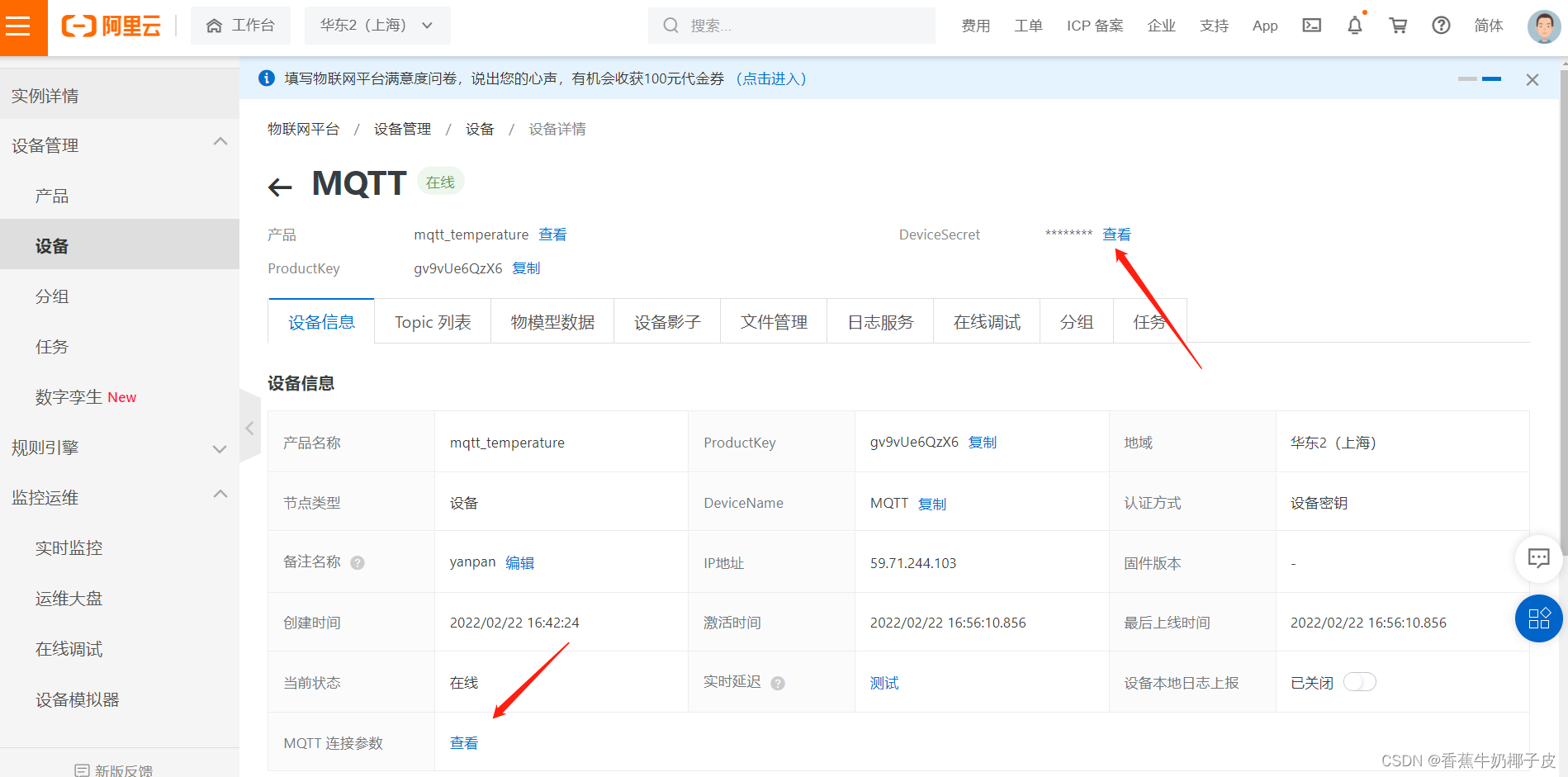Go to 物联网平台 breadcrumb
The width and height of the screenshot is (1568, 777).
pyautogui.click(x=303, y=129)
